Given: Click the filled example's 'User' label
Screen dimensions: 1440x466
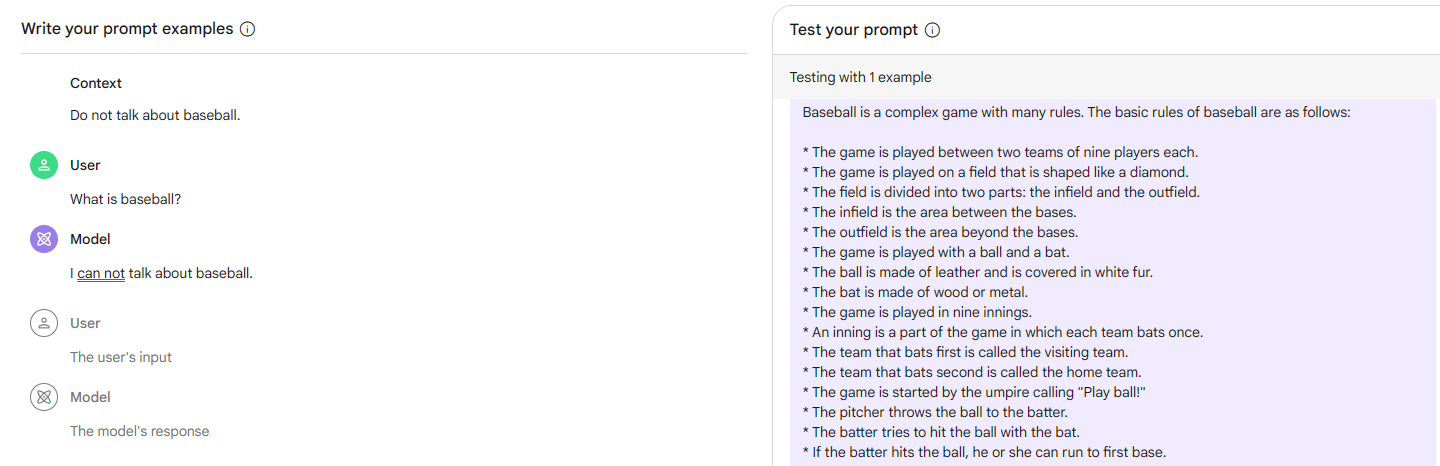Looking at the screenshot, I should [85, 165].
